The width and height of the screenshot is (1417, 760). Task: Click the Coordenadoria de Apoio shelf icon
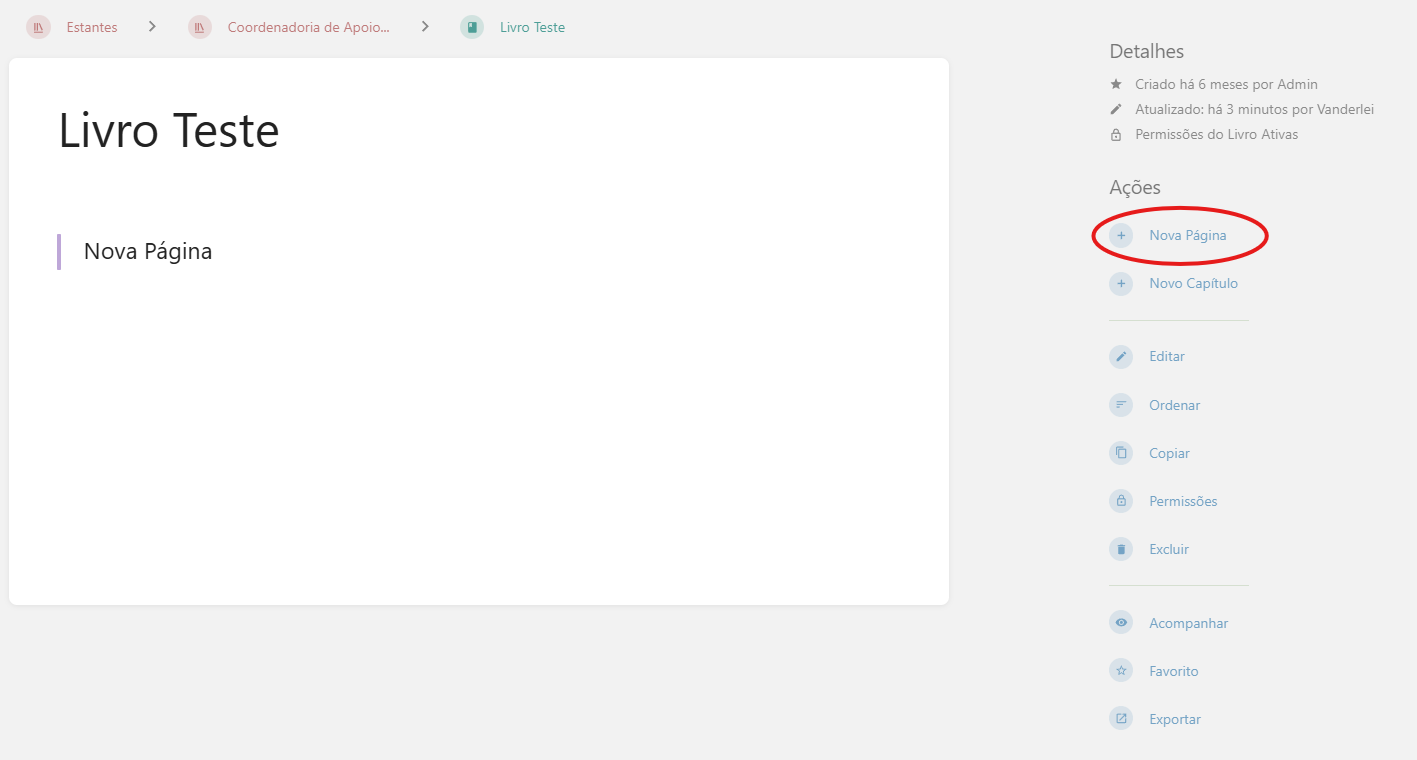point(200,27)
